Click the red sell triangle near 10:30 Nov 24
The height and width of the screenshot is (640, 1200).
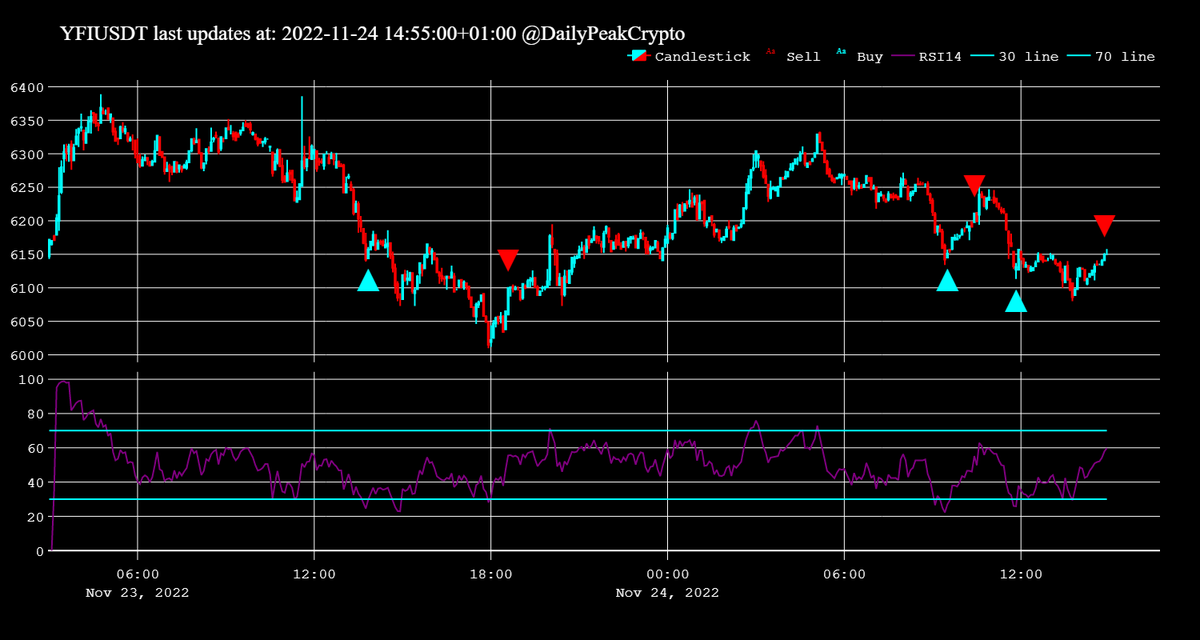point(975,185)
